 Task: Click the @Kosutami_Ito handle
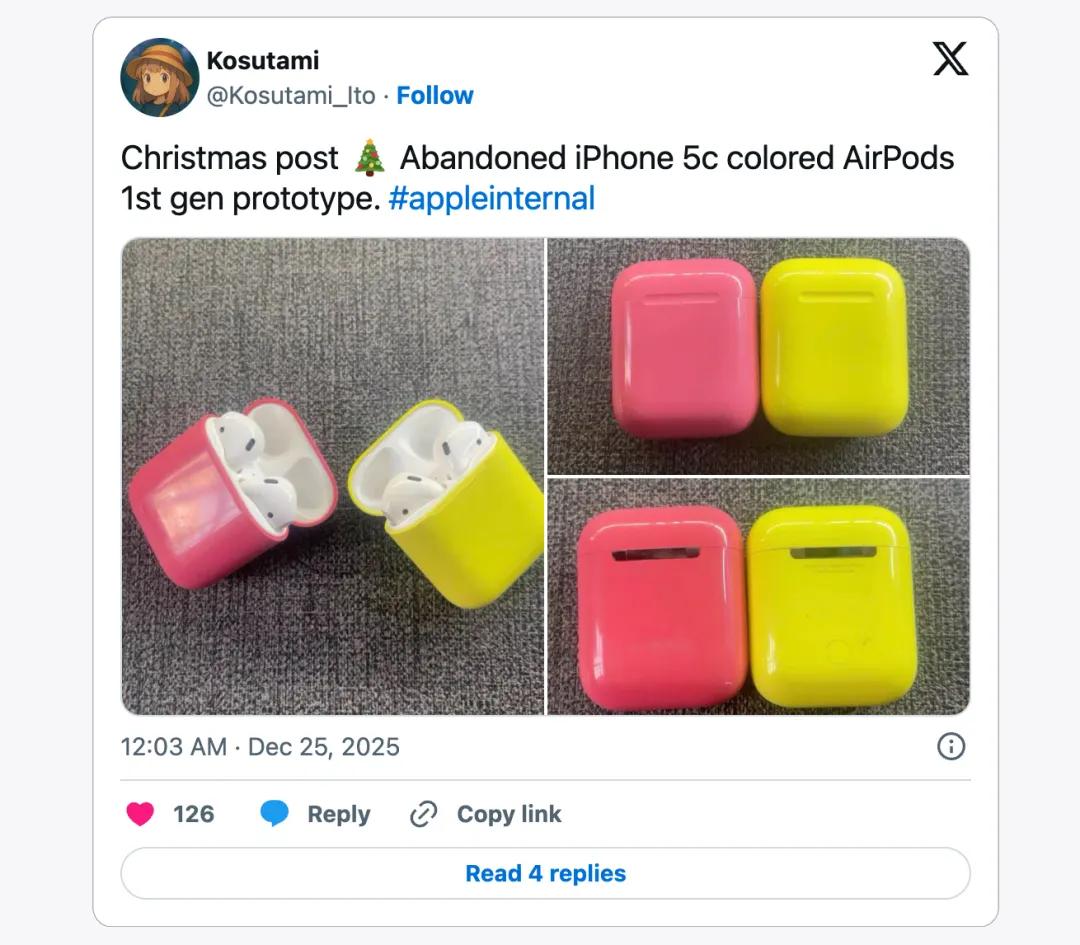click(291, 95)
